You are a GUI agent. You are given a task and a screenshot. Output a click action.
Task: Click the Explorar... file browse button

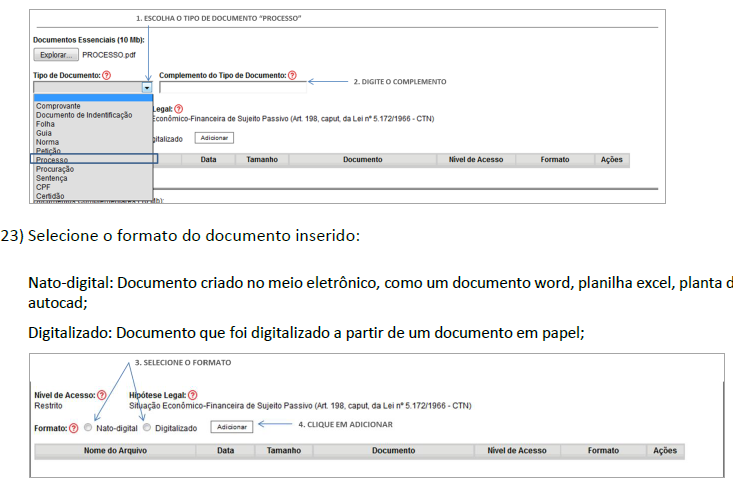[x=55, y=55]
